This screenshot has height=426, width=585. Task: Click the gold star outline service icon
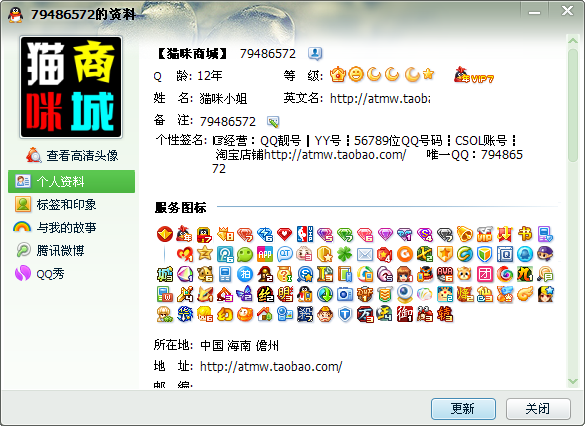point(205,254)
